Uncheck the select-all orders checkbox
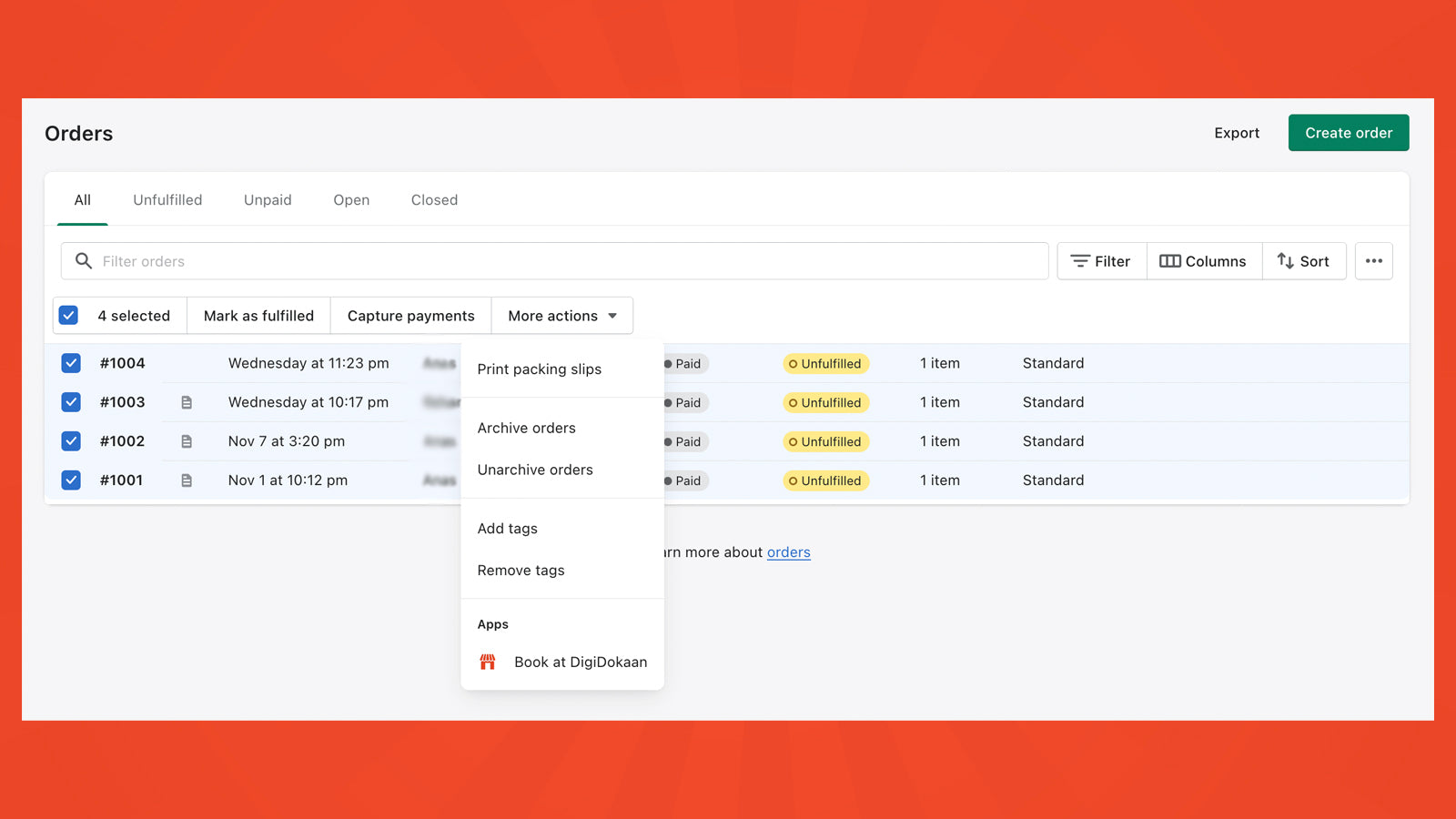The width and height of the screenshot is (1456, 819). click(68, 316)
